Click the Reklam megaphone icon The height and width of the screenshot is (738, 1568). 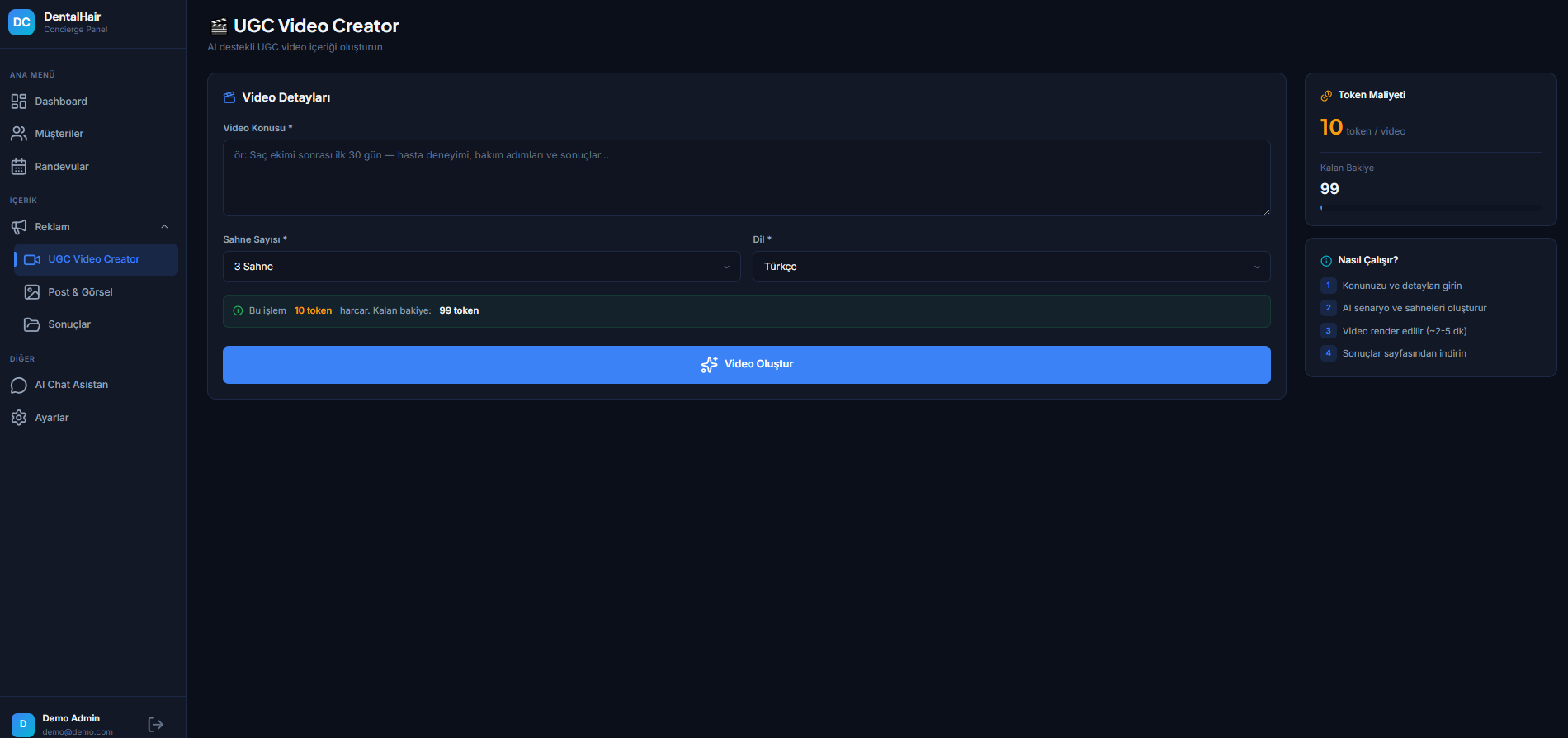click(x=19, y=227)
